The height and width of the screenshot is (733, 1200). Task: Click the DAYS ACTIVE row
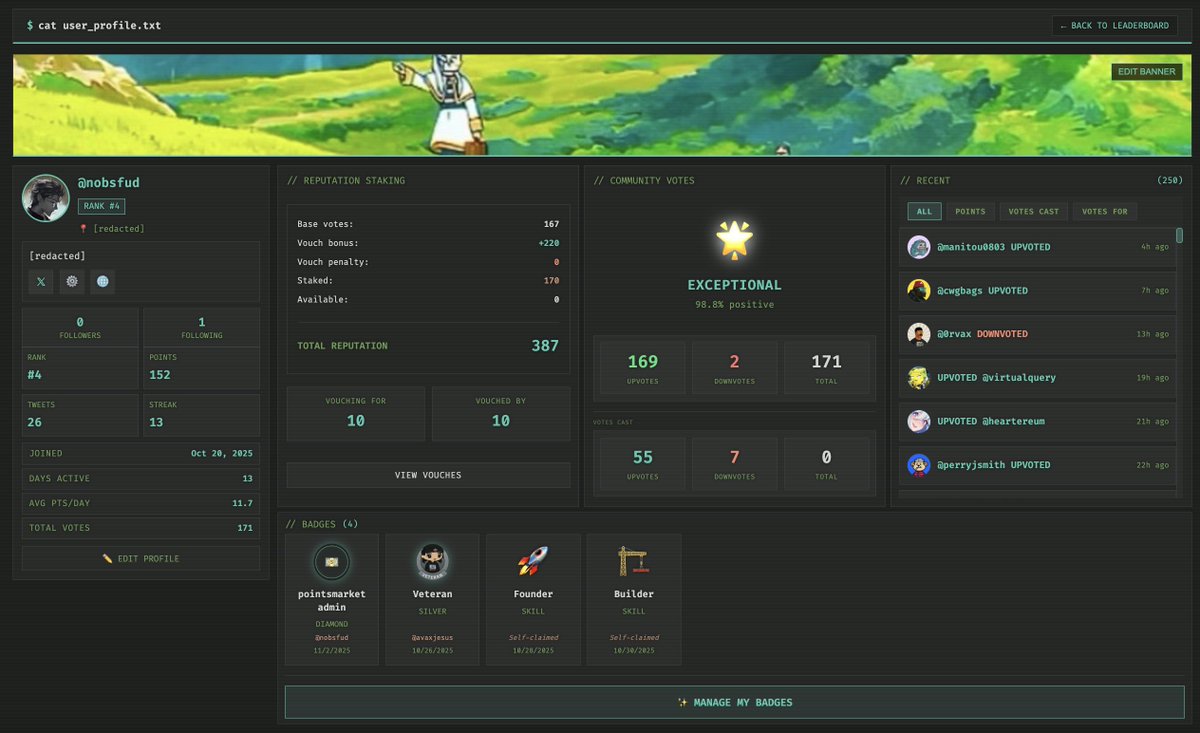click(141, 478)
